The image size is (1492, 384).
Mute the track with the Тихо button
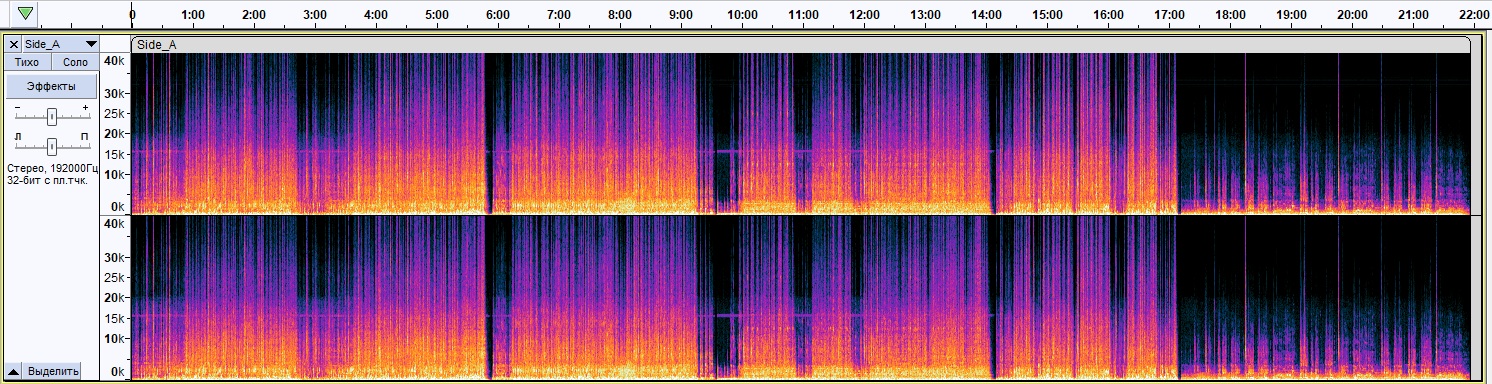pyautogui.click(x=27, y=62)
